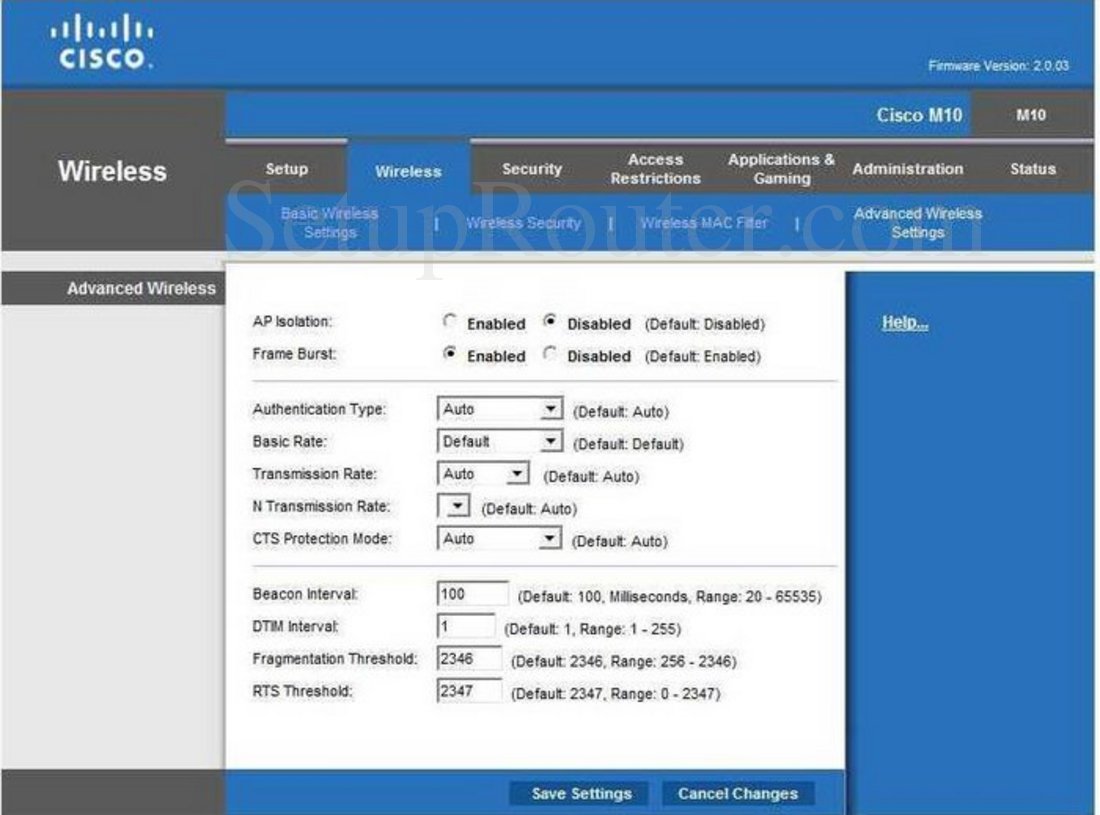Screen dimensions: 1100x815
Task: Click the RTS Threshold range hint
Action: click(615, 694)
